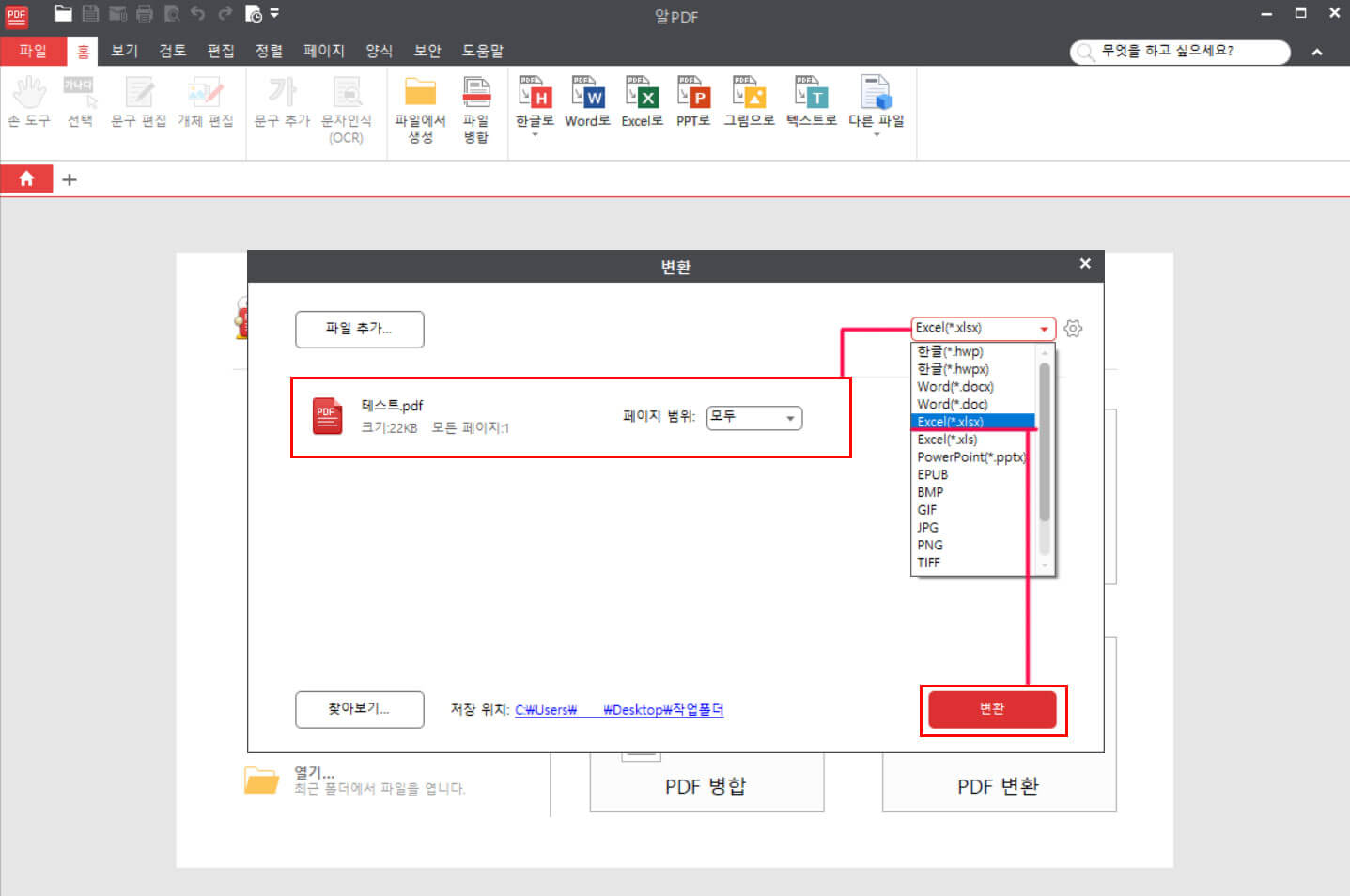The width and height of the screenshot is (1350, 896).
Task: Switch to the 보안 ribbon tab
Action: (x=427, y=51)
